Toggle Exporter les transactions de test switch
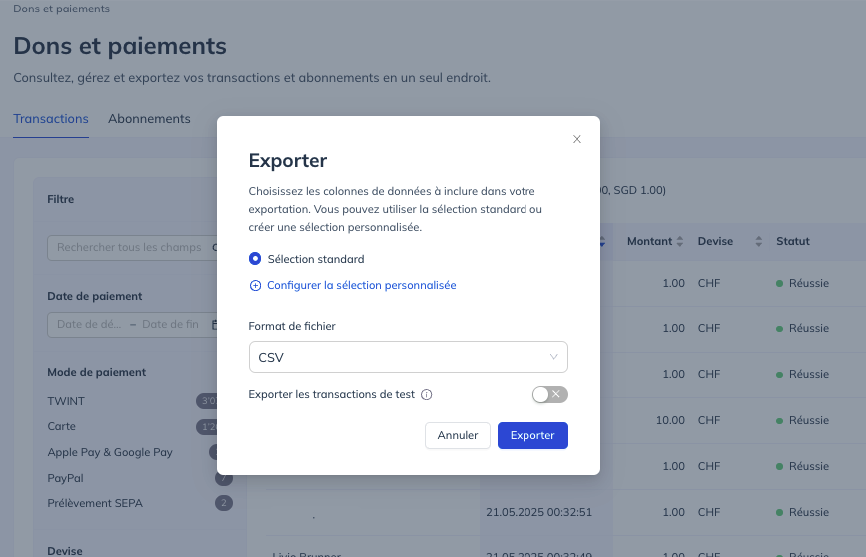Image resolution: width=866 pixels, height=557 pixels. (550, 394)
